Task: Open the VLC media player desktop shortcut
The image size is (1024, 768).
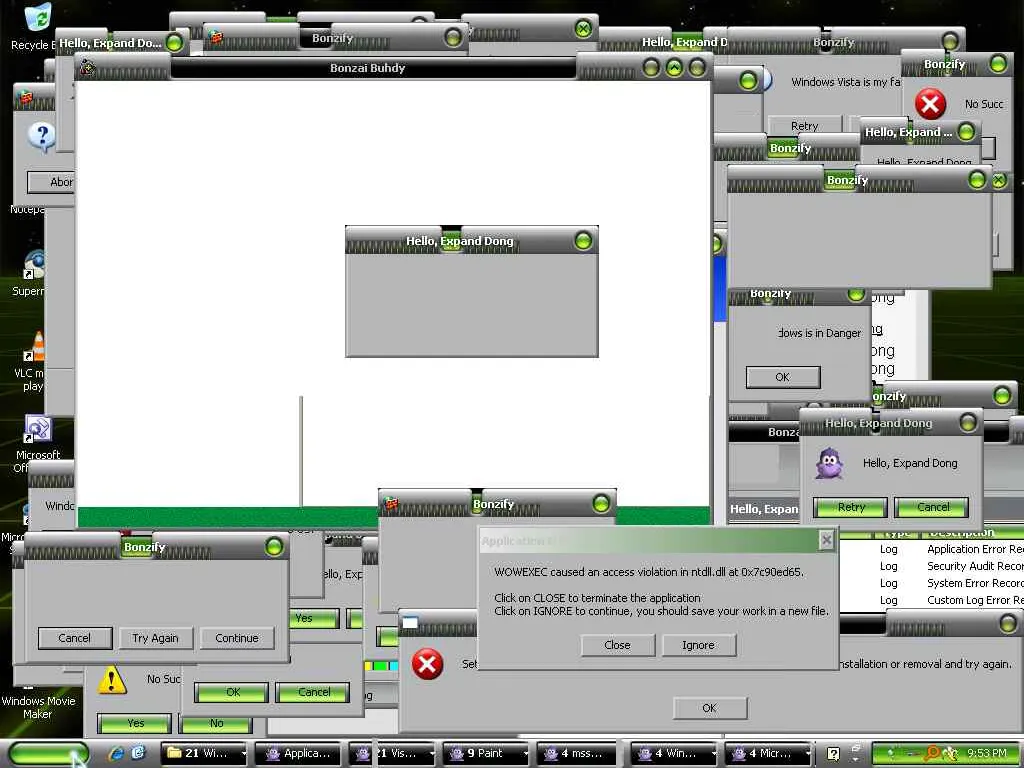Action: [37, 346]
